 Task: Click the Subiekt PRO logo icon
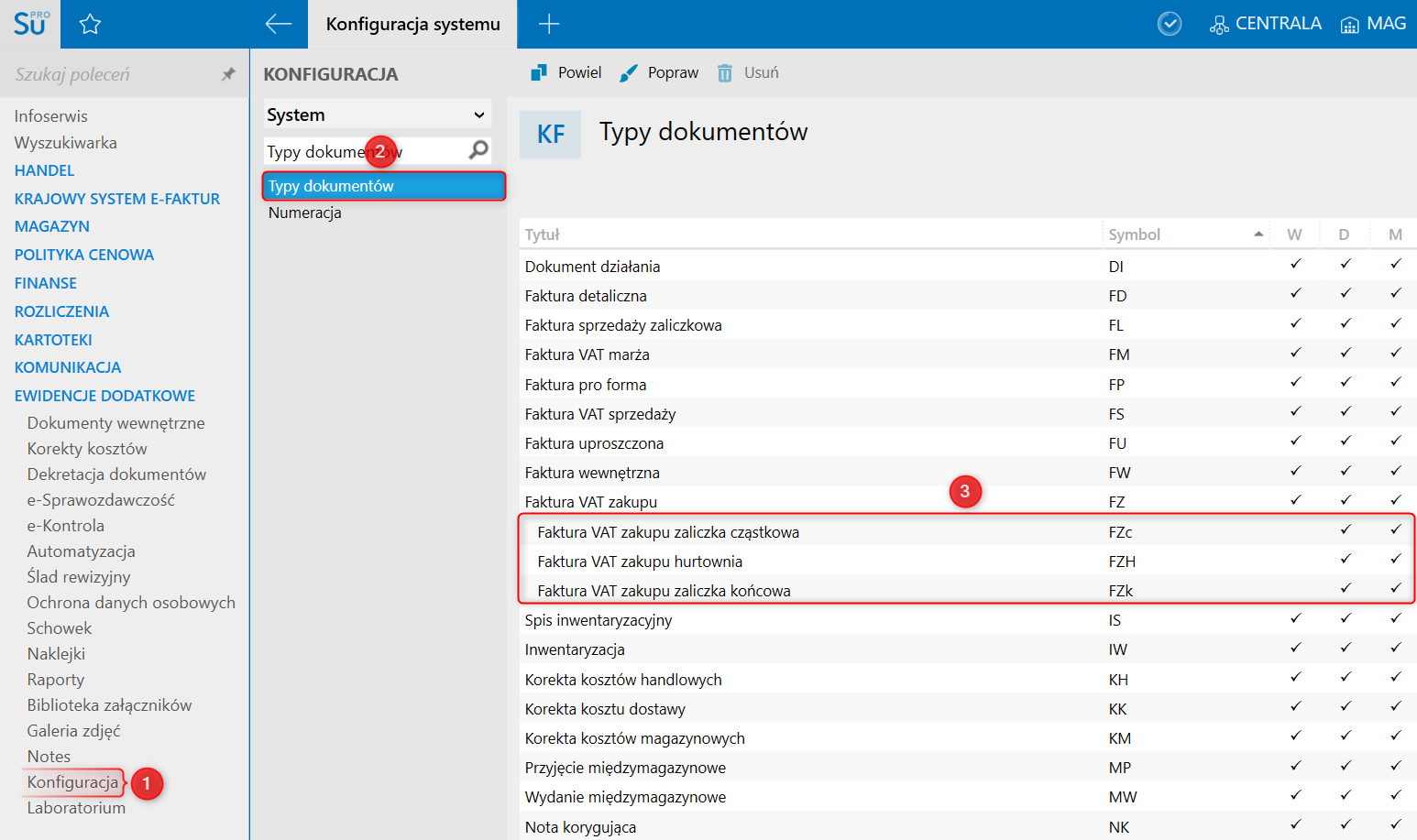(30, 24)
